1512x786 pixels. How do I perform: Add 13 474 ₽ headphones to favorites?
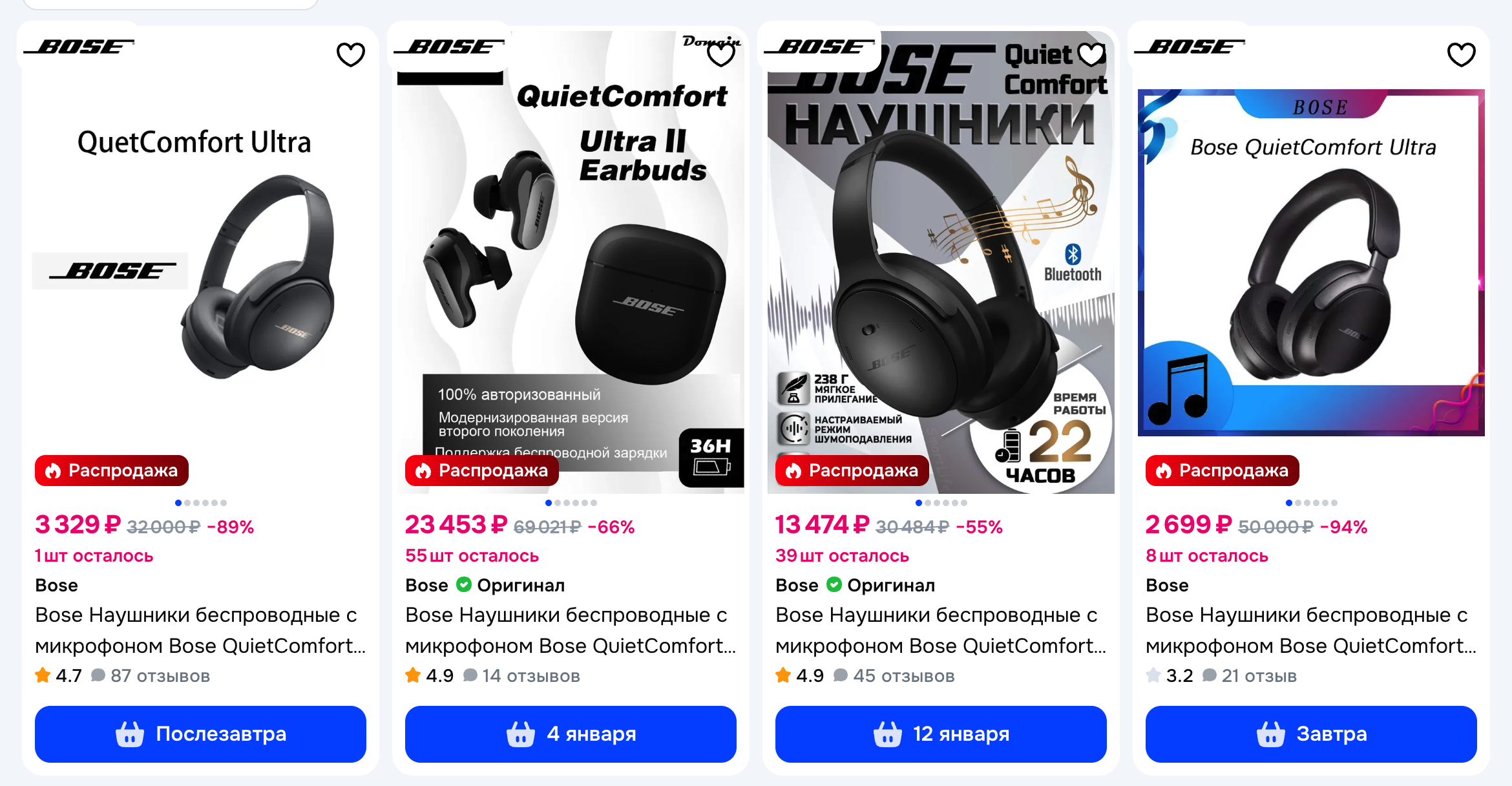click(1091, 54)
